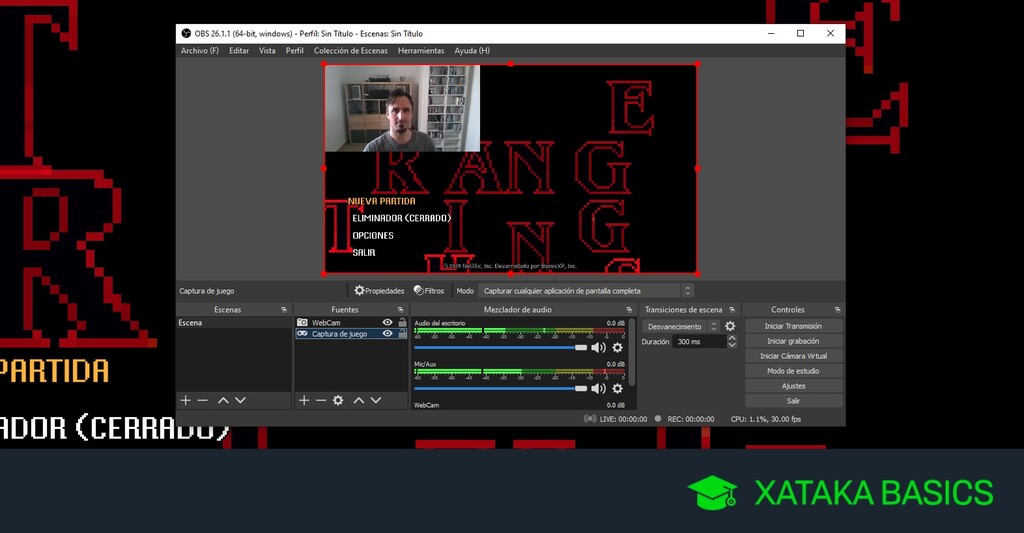Enable Modo de estudio
Image resolution: width=1024 pixels, height=533 pixels.
[x=793, y=371]
